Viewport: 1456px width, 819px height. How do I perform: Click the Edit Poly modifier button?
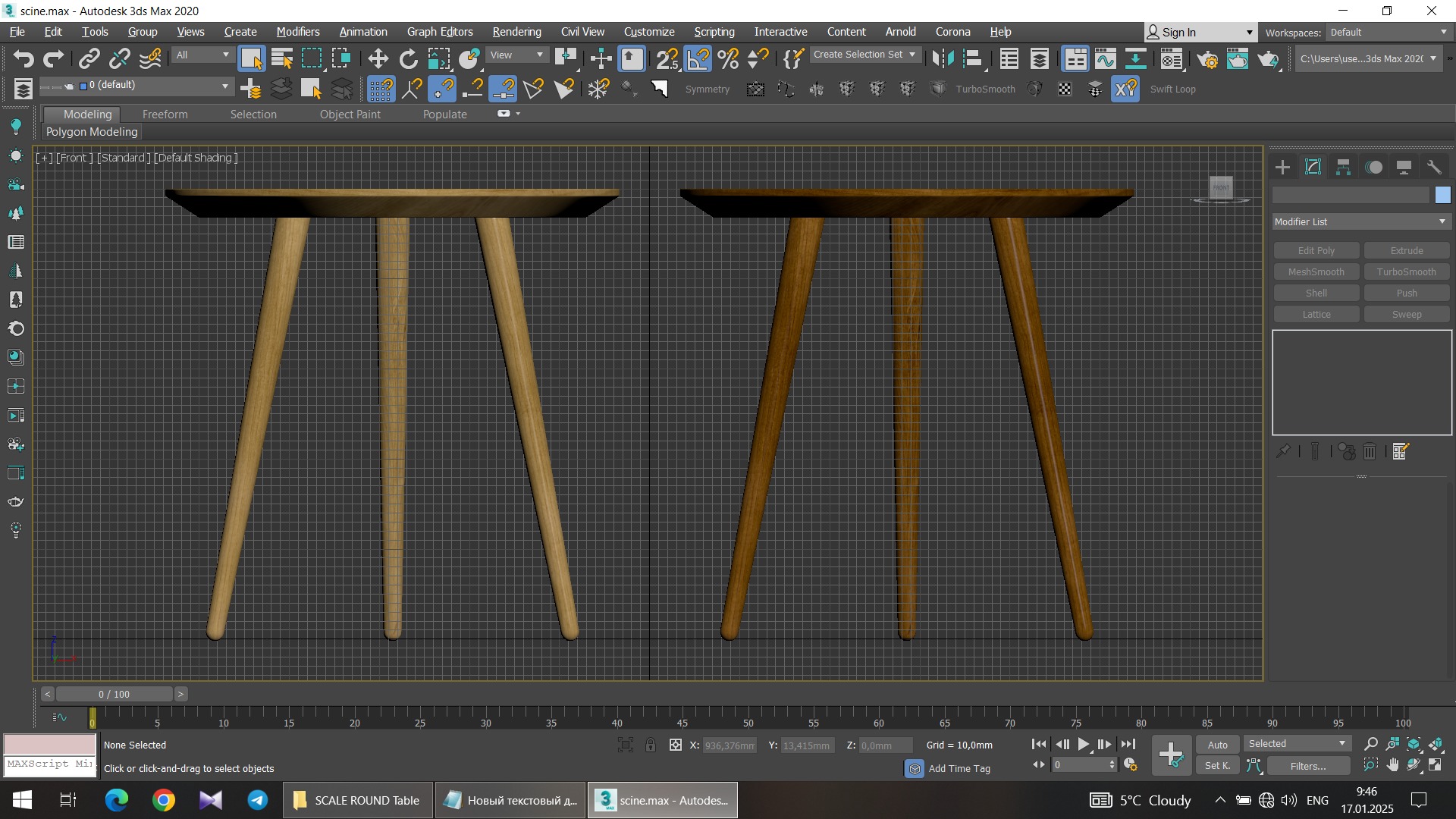[1316, 250]
